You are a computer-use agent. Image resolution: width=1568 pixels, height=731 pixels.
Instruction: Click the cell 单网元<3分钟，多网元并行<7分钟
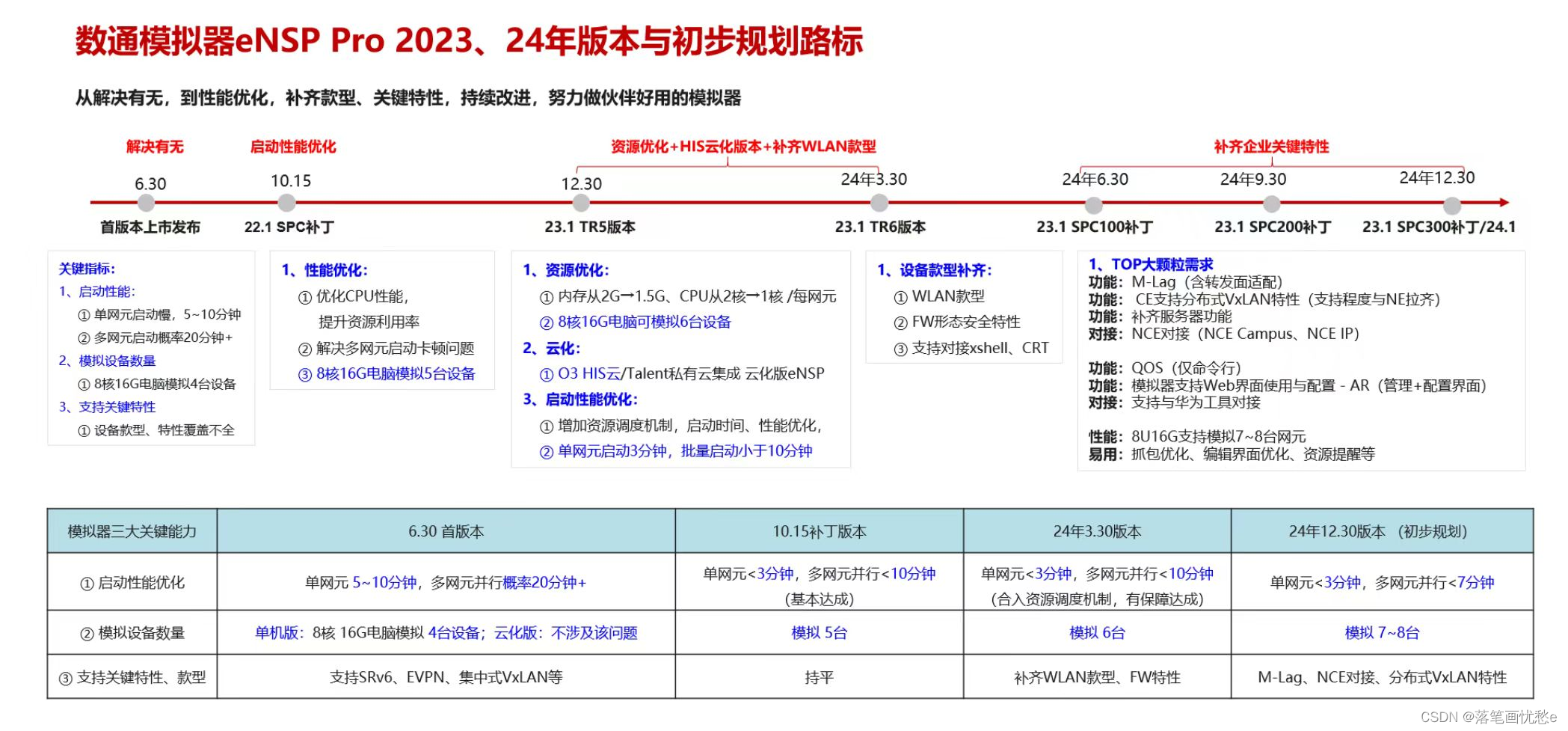1383,583
